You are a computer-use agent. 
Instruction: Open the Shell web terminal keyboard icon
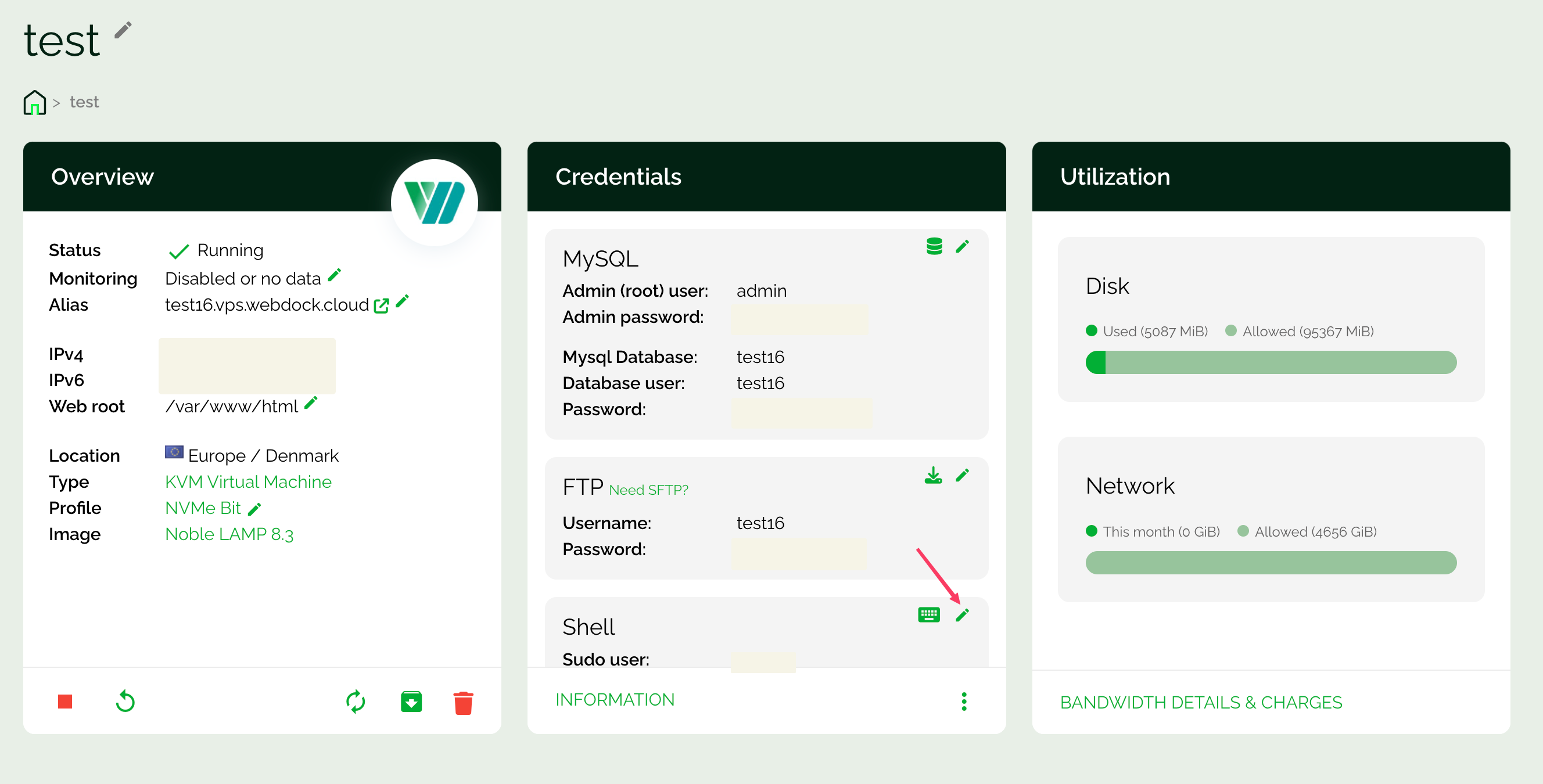coord(928,614)
